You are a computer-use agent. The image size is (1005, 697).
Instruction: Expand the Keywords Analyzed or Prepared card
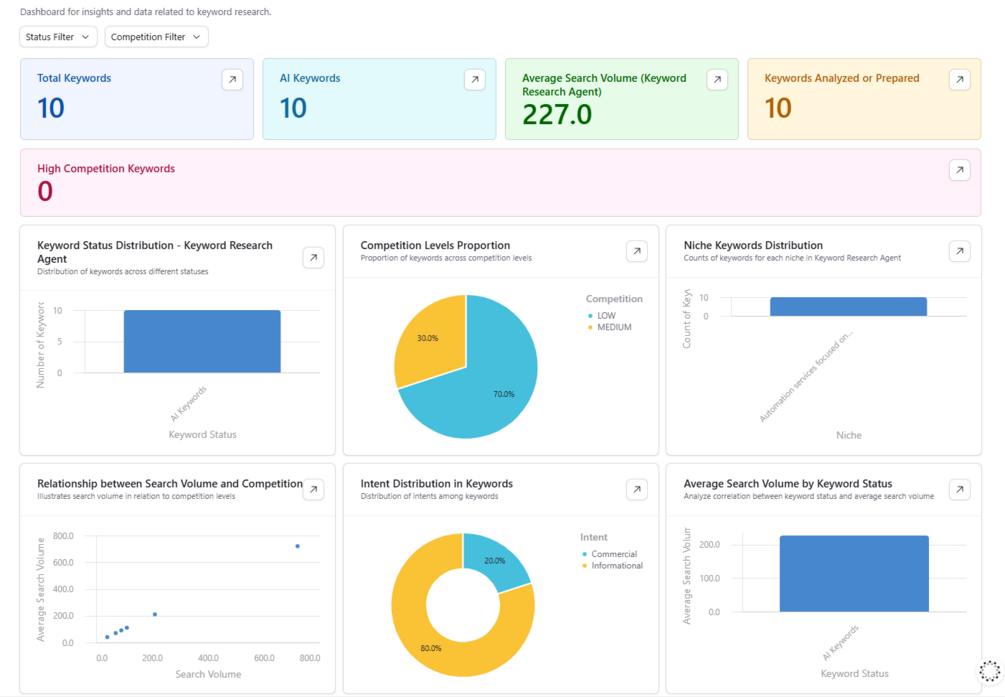pyautogui.click(x=959, y=80)
